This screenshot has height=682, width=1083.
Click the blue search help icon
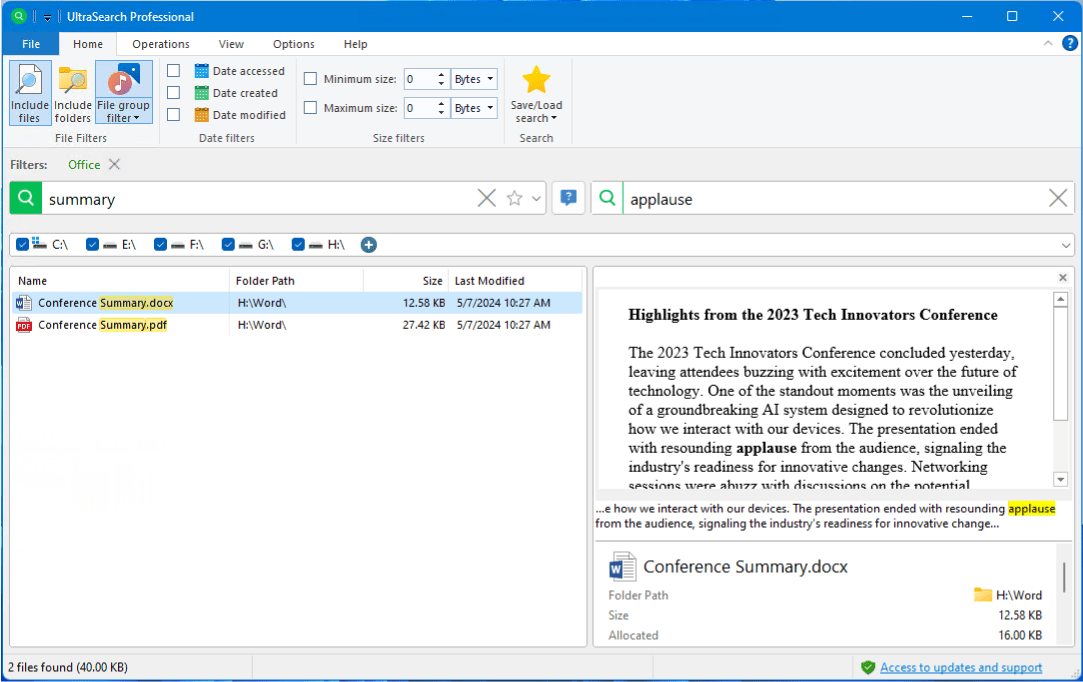point(568,198)
